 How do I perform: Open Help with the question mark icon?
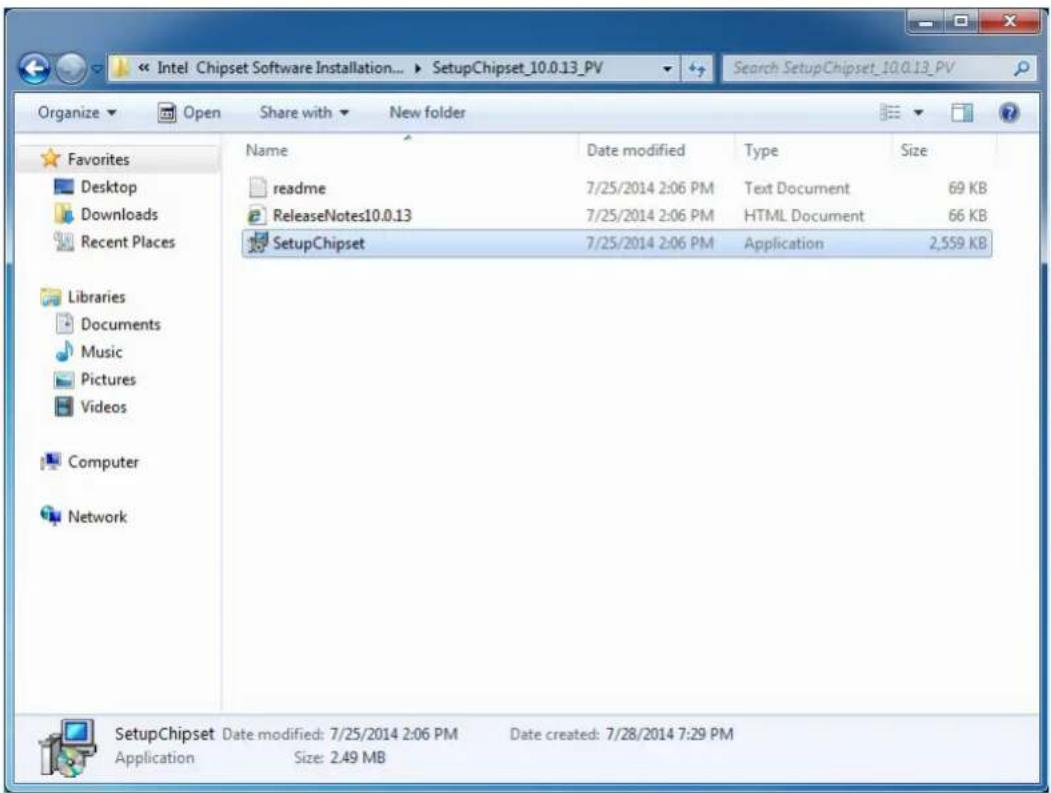1009,113
